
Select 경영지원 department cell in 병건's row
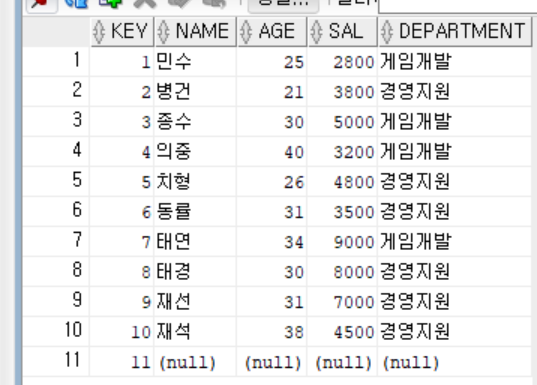click(x=454, y=92)
